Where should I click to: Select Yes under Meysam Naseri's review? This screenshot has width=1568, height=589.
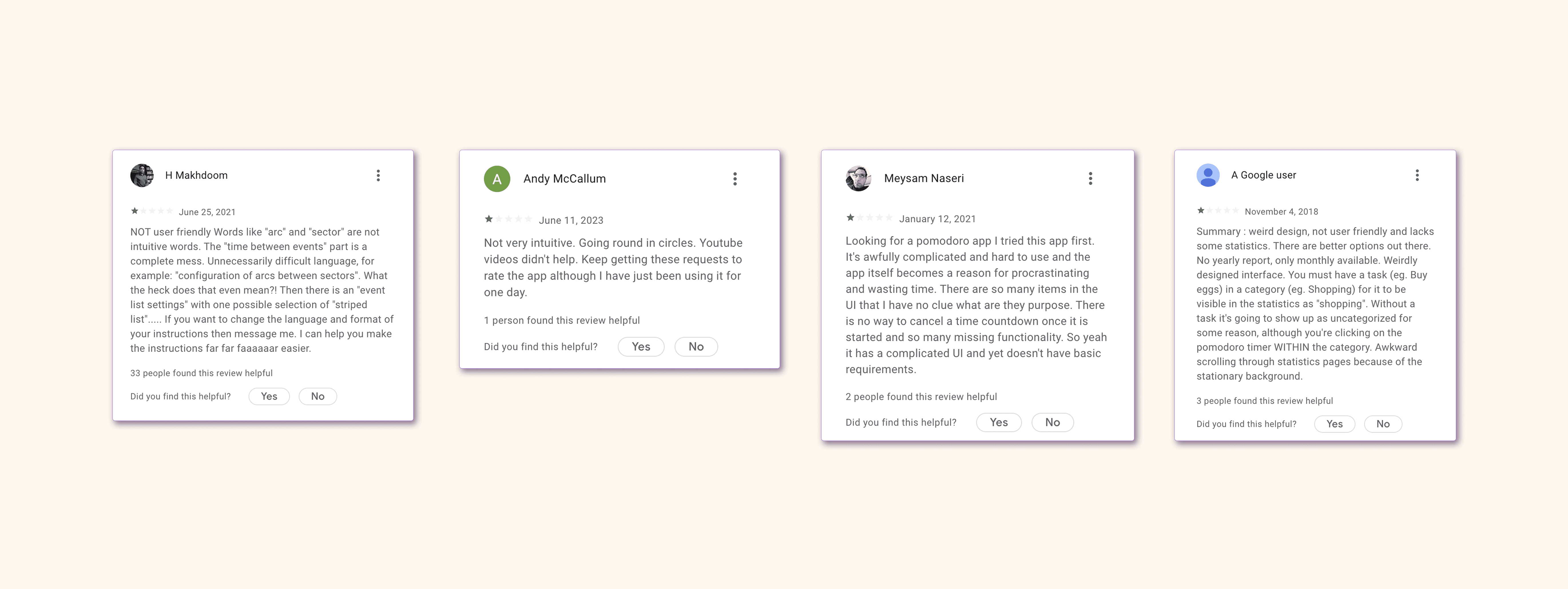(999, 422)
